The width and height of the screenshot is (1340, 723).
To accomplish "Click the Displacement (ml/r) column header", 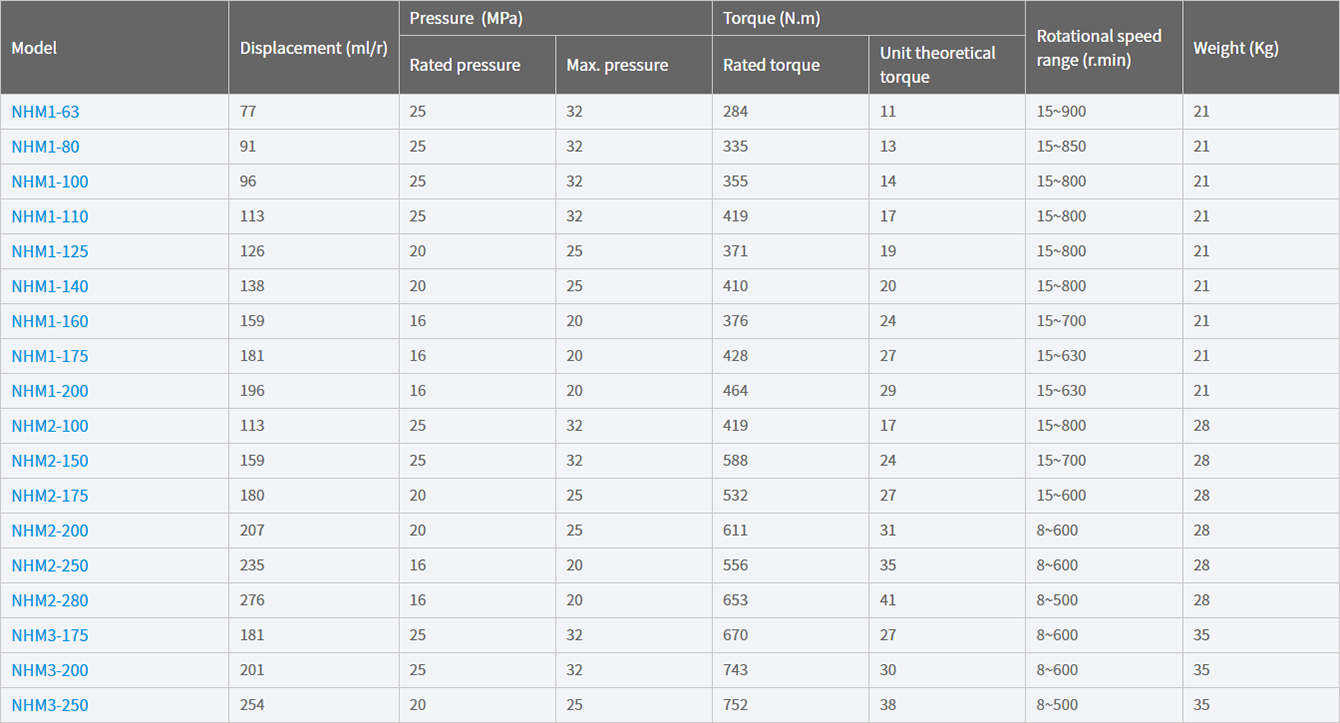I will pyautogui.click(x=313, y=48).
